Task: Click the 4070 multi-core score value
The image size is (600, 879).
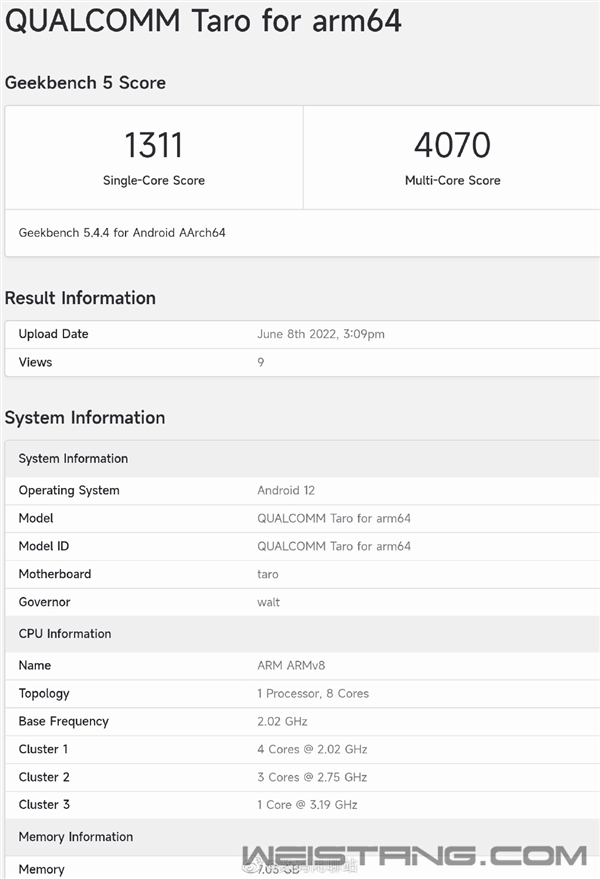Action: [x=452, y=146]
